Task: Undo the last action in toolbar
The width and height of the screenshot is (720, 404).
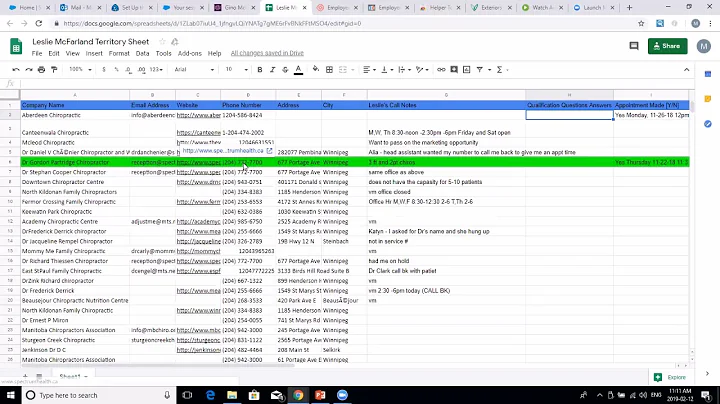Action: [16, 70]
